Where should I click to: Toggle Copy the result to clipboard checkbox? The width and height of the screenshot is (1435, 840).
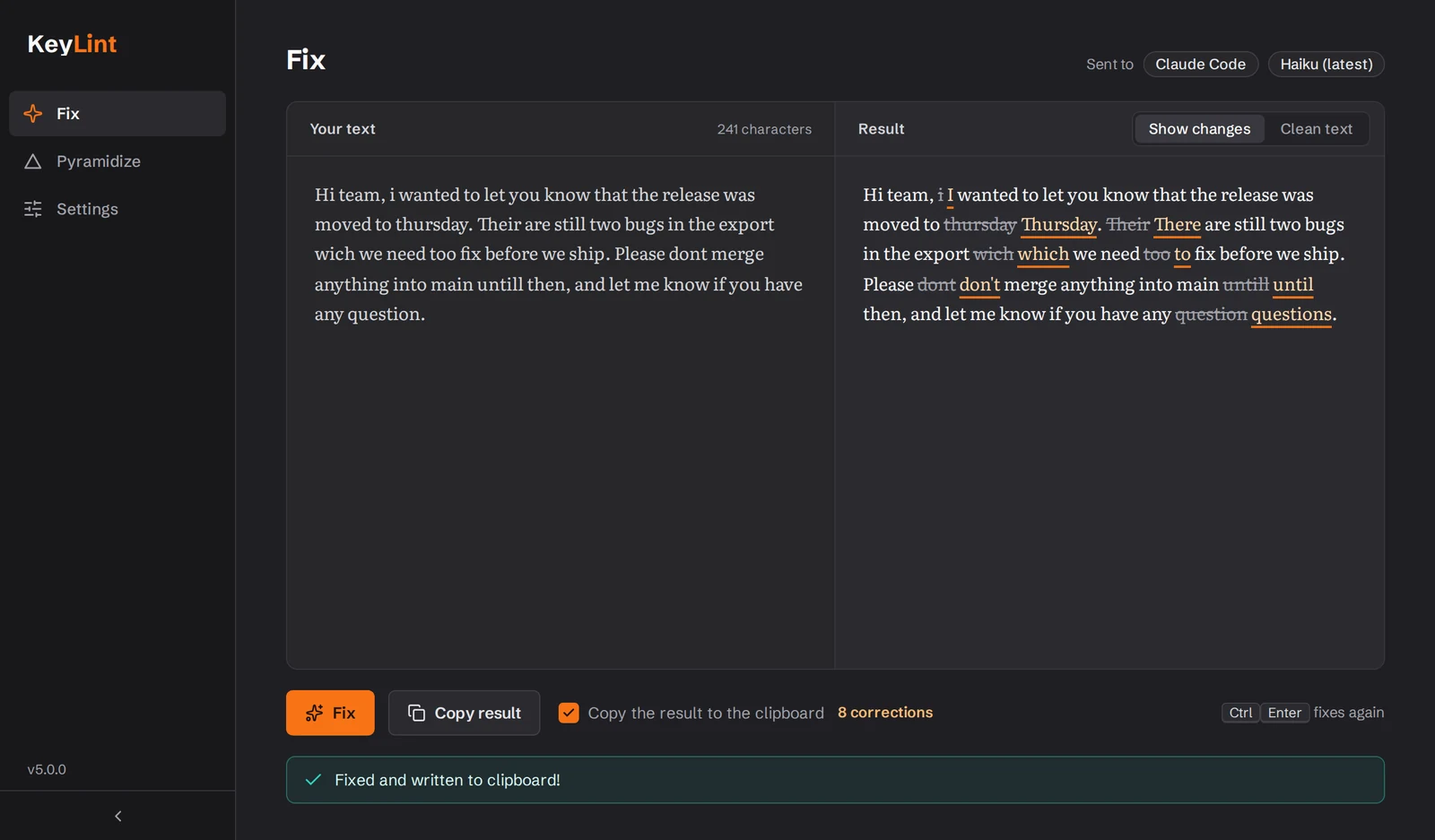[569, 713]
